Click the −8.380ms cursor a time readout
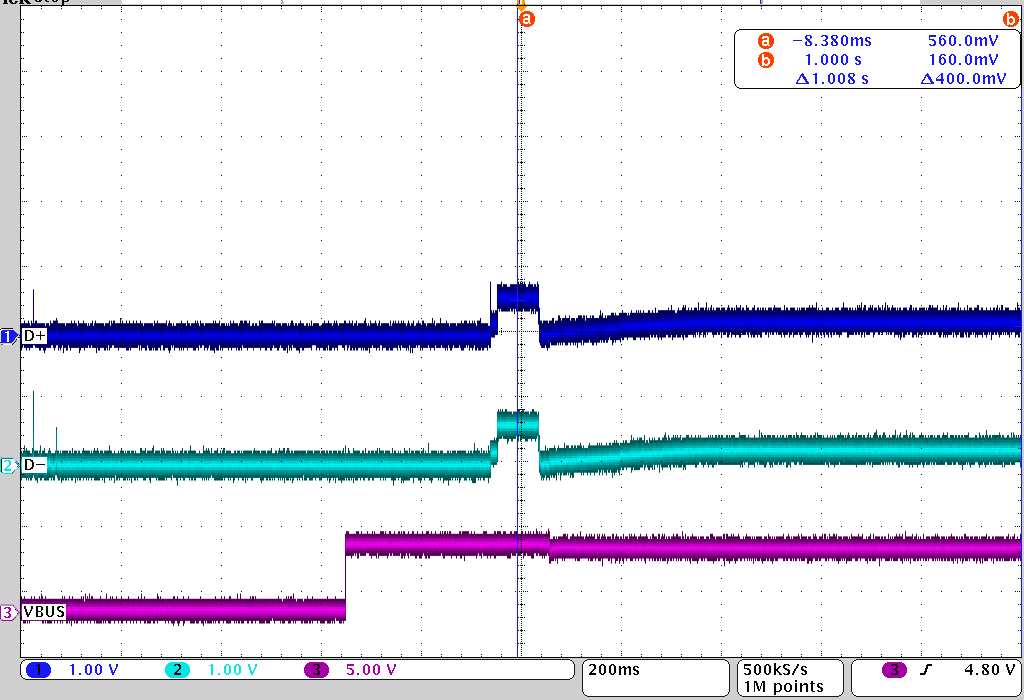1024x700 pixels. 835,41
